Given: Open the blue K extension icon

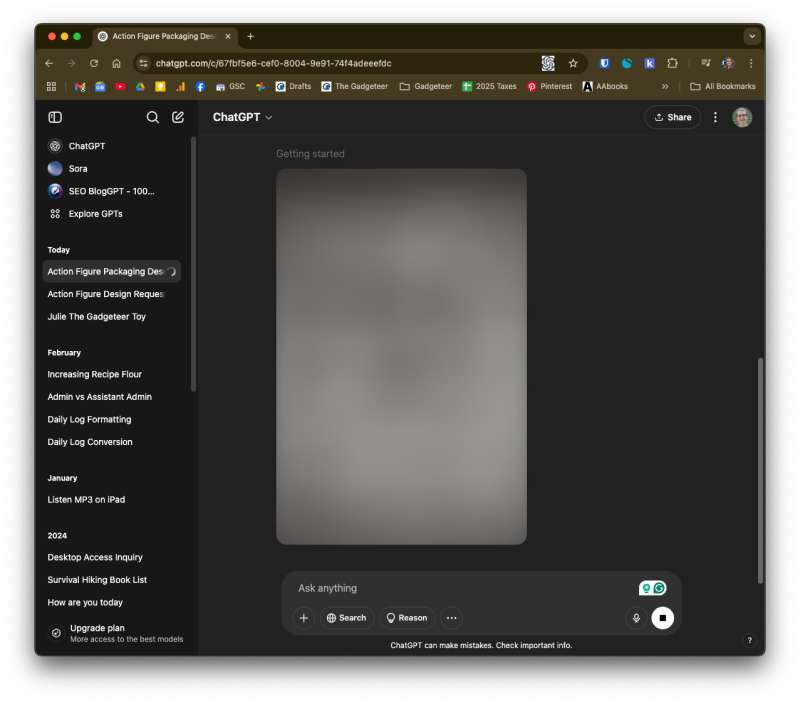Looking at the screenshot, I should (x=649, y=63).
